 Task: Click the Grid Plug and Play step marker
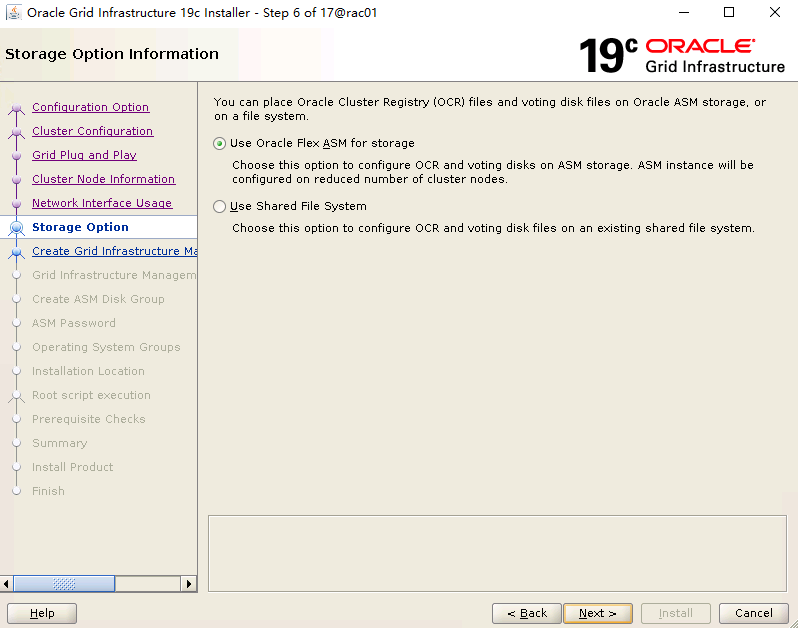[16, 155]
